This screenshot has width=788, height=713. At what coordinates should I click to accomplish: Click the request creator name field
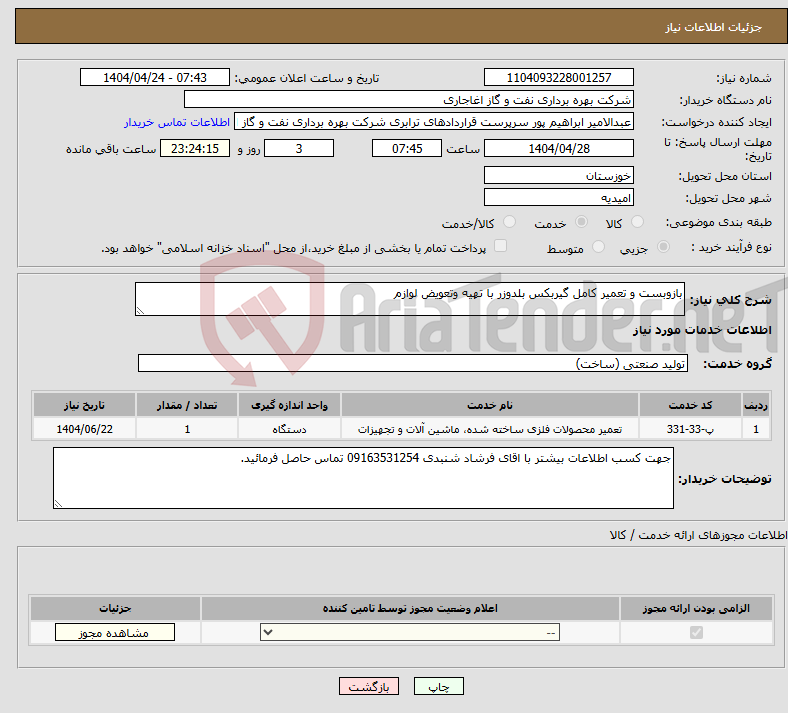(434, 122)
